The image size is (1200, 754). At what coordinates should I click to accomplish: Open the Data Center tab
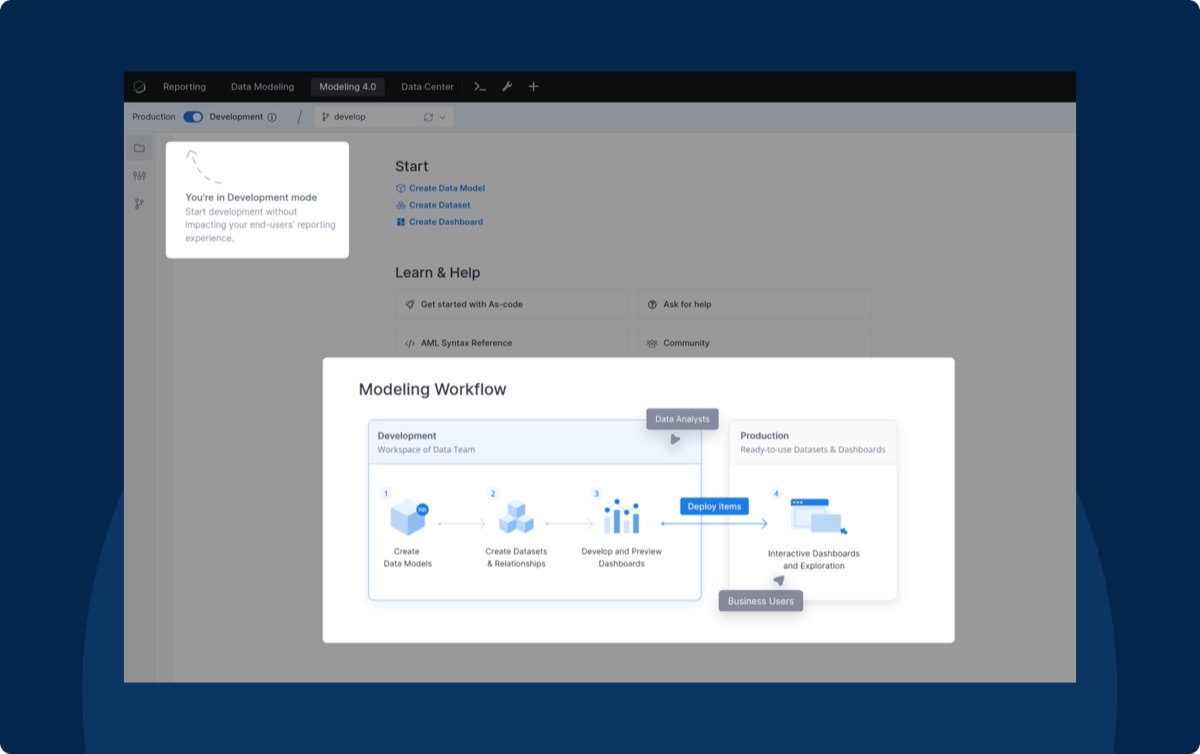[427, 87]
